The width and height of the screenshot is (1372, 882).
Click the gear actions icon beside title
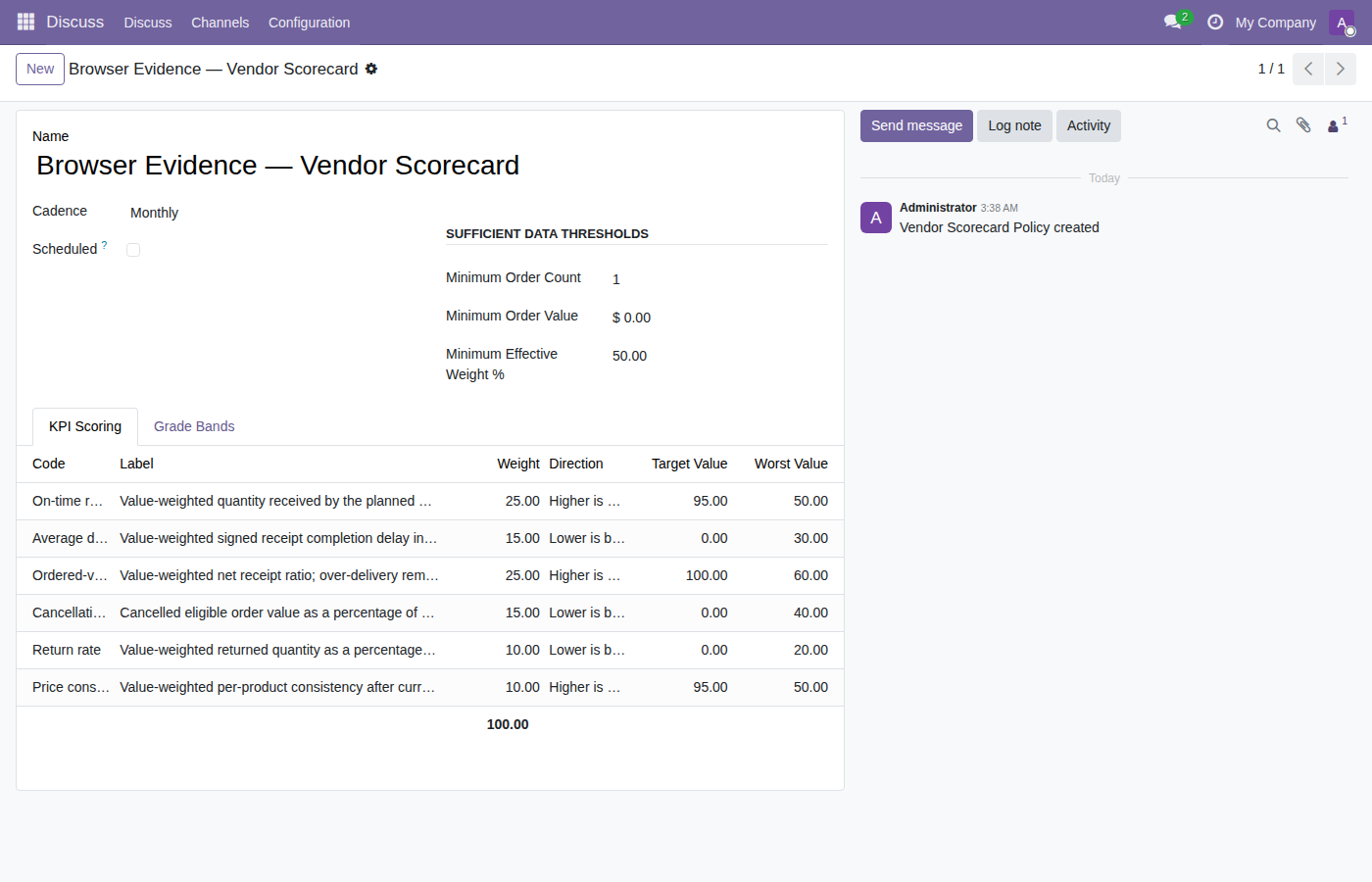(371, 69)
